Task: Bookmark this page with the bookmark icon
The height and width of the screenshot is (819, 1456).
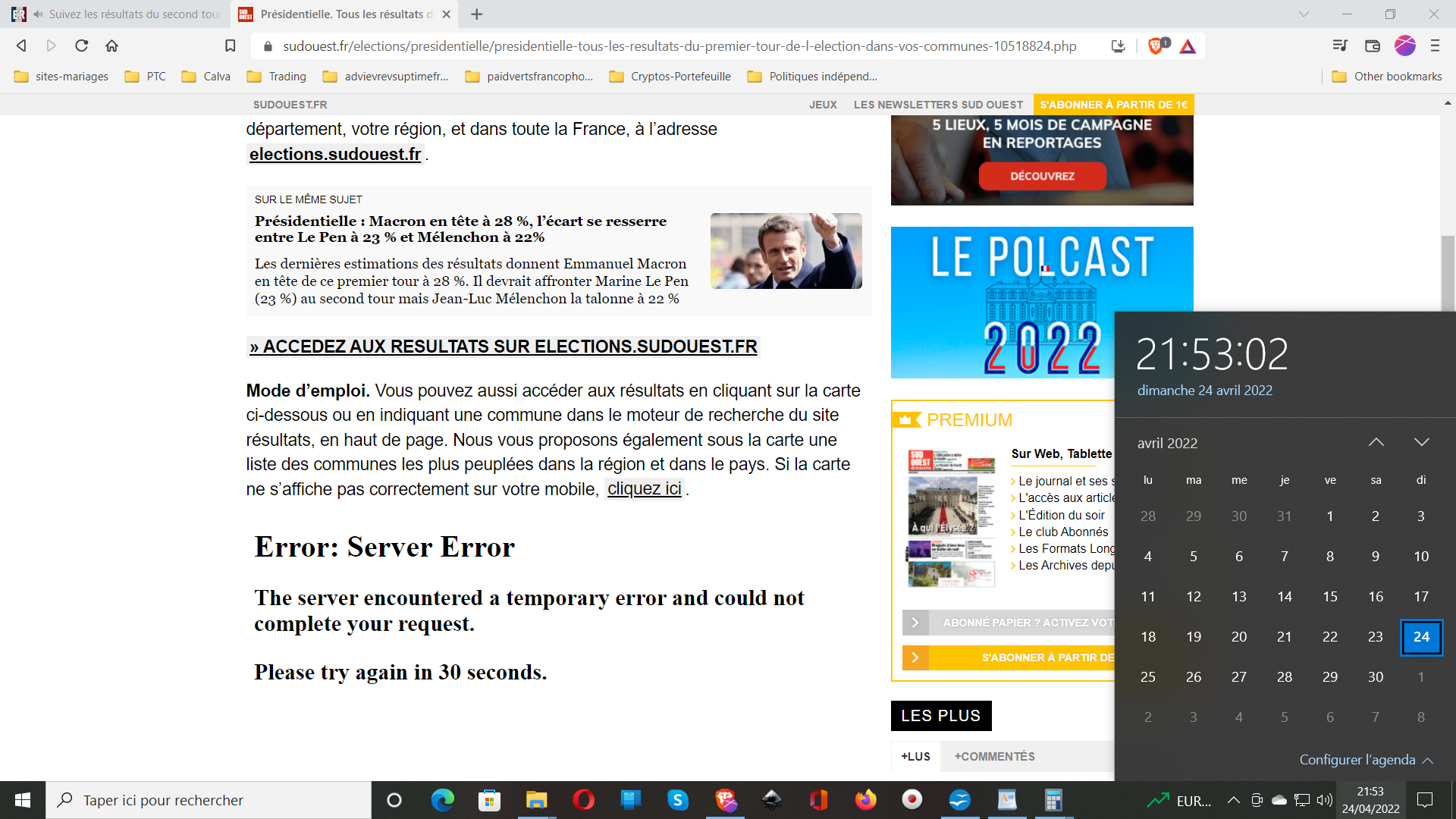Action: click(230, 46)
